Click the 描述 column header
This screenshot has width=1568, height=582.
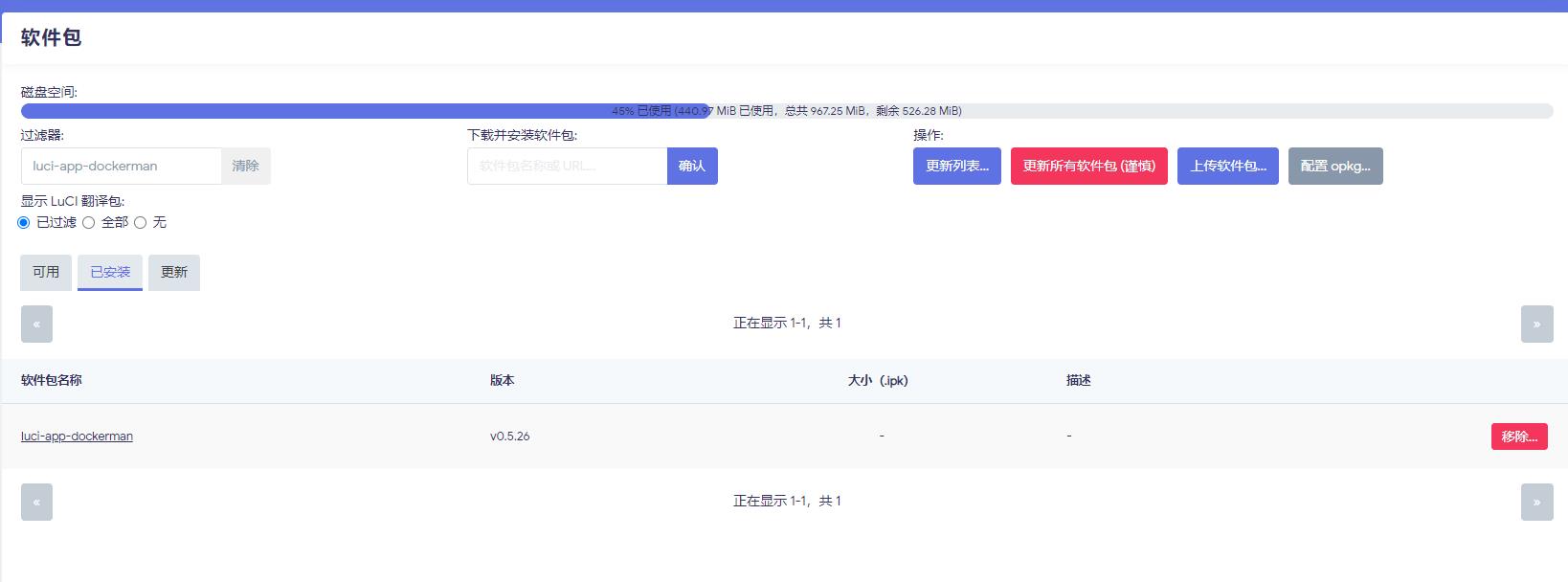coord(1079,380)
